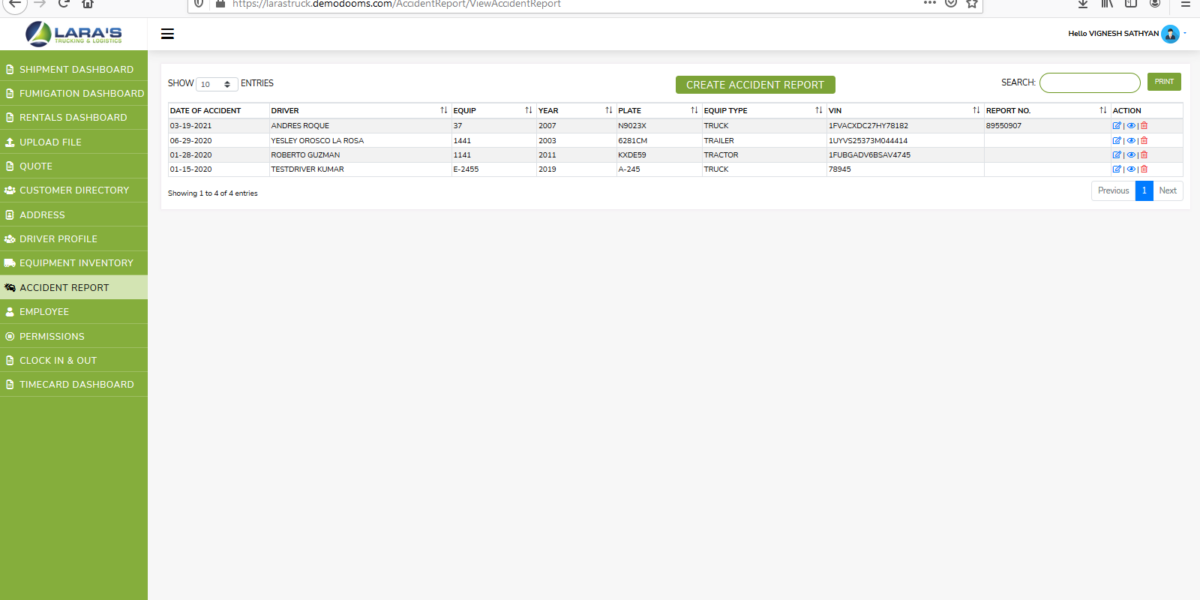The height and width of the screenshot is (600, 1200).
Task: Toggle the hamburger sidebar menu
Action: coord(167,34)
